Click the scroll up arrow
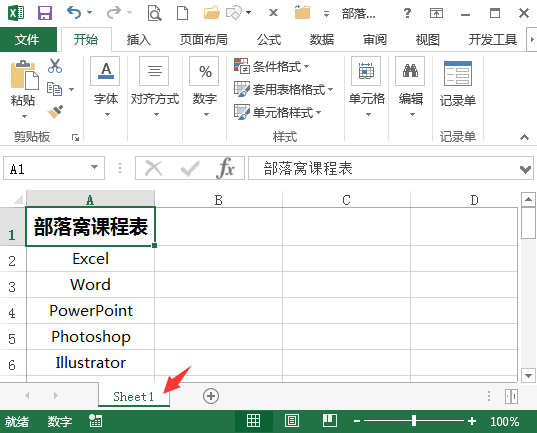 [x=528, y=199]
